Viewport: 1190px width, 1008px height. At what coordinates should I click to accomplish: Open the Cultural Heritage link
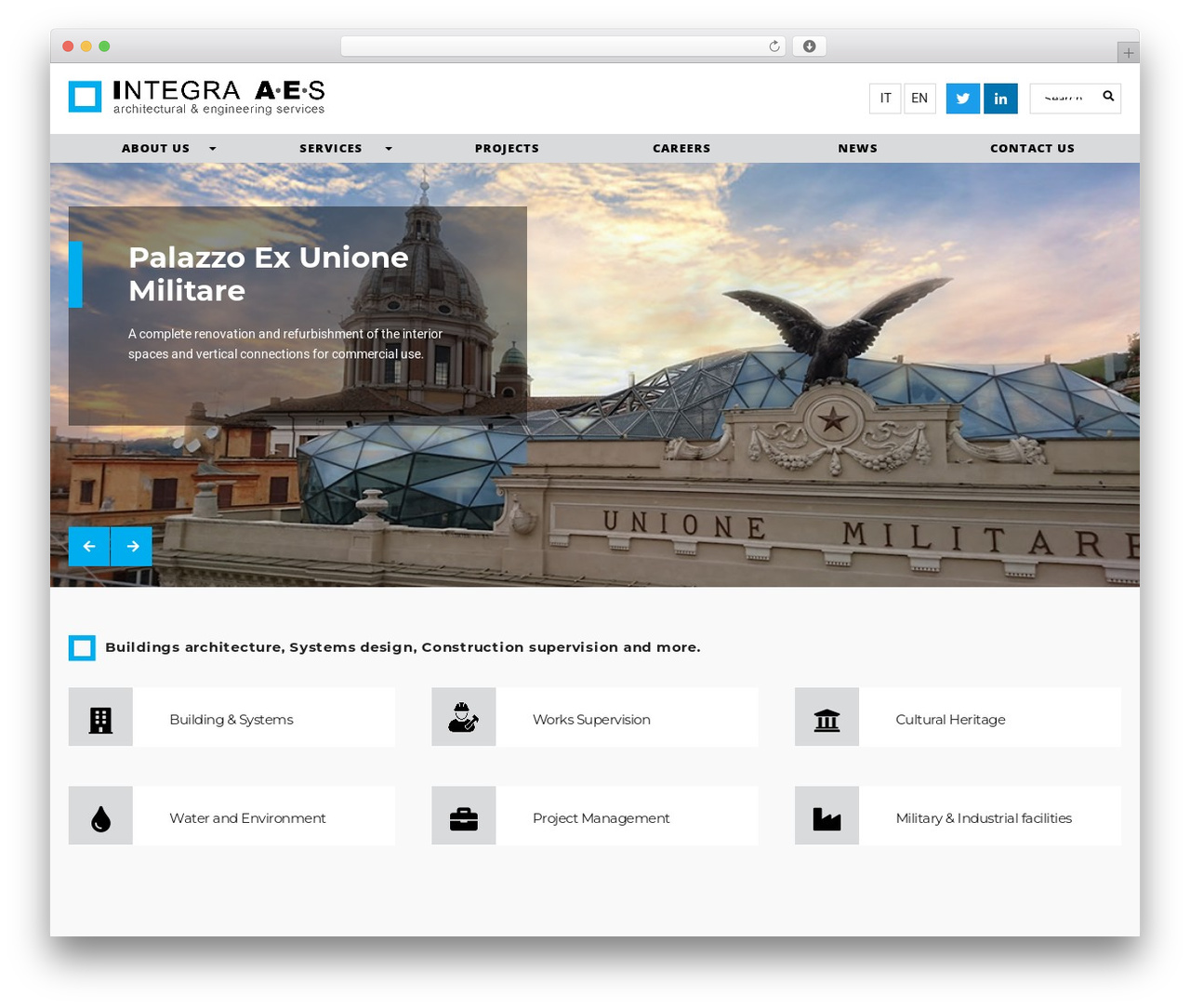pos(950,719)
